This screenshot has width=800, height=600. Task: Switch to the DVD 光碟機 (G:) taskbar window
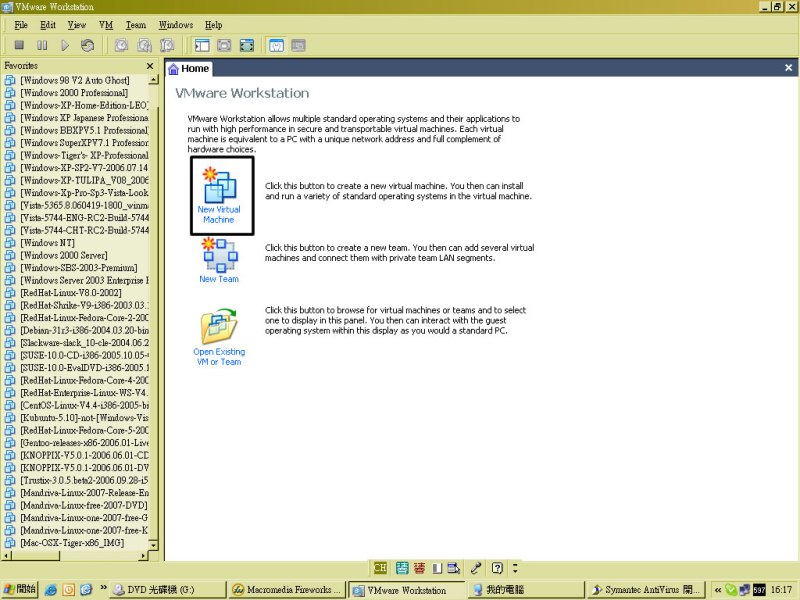tap(168, 590)
